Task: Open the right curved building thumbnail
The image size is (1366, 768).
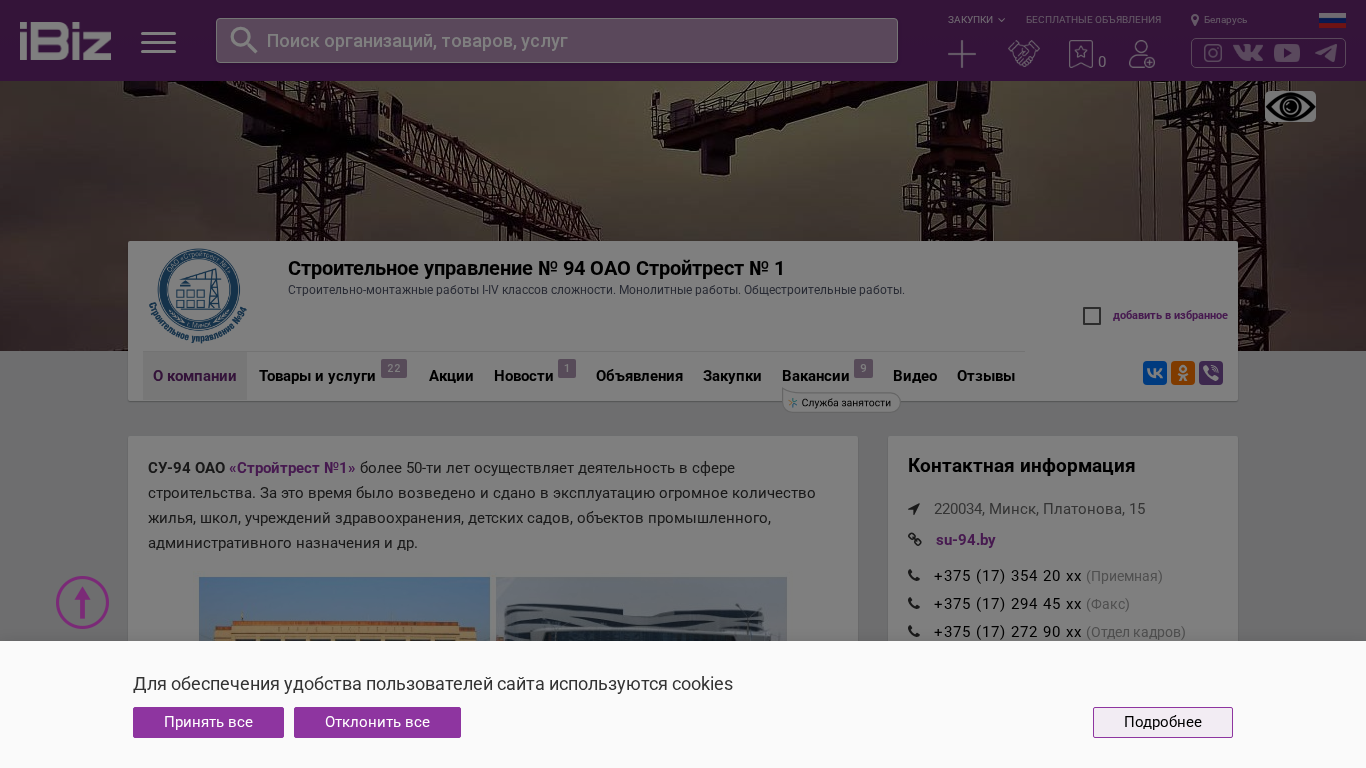Action: click(x=641, y=609)
